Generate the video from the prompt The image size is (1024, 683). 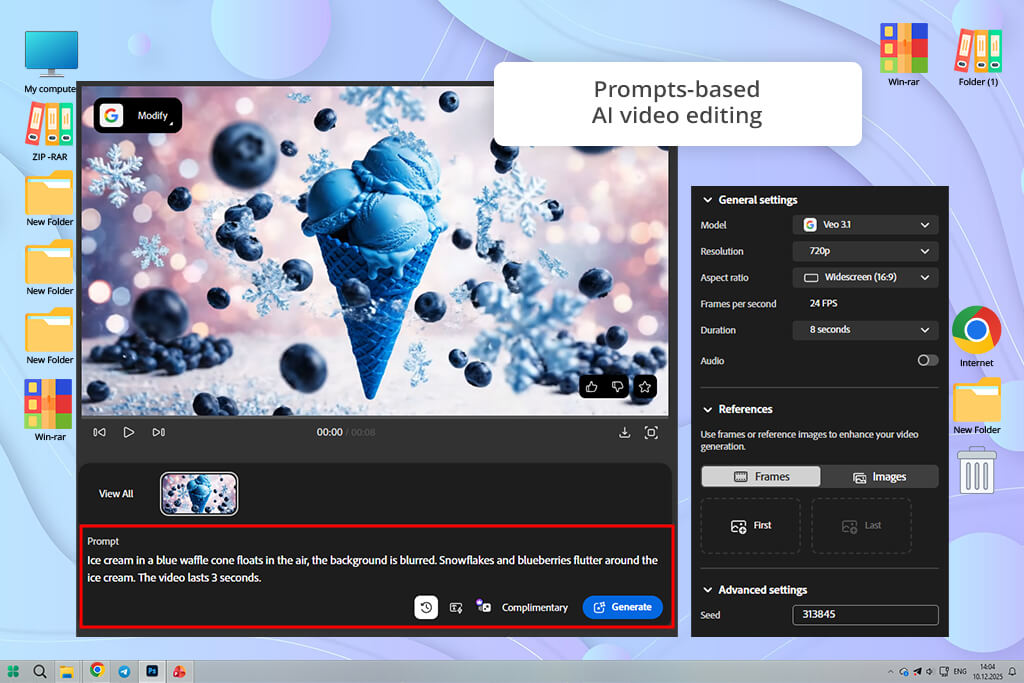point(622,607)
